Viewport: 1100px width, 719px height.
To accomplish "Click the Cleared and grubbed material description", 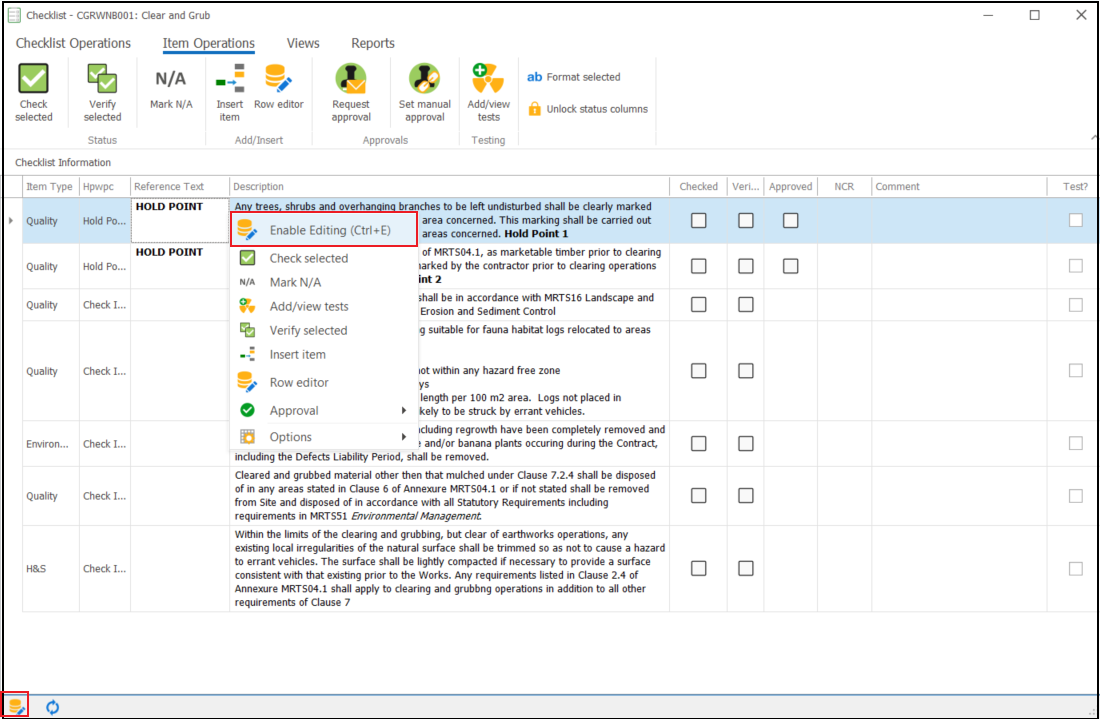I will [x=449, y=495].
